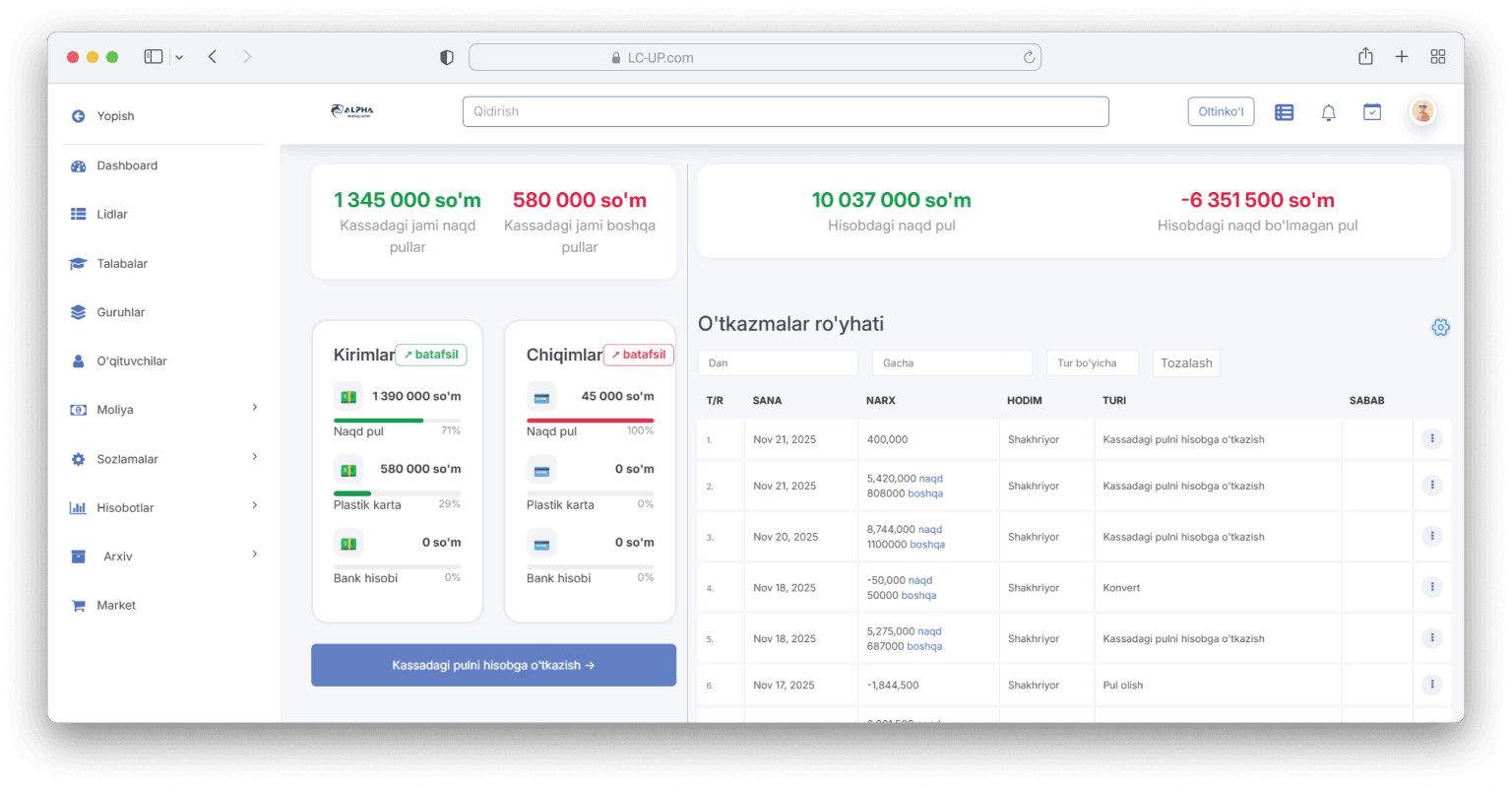Open the Tur bo'yicha filter dropdown

pyautogui.click(x=1092, y=363)
